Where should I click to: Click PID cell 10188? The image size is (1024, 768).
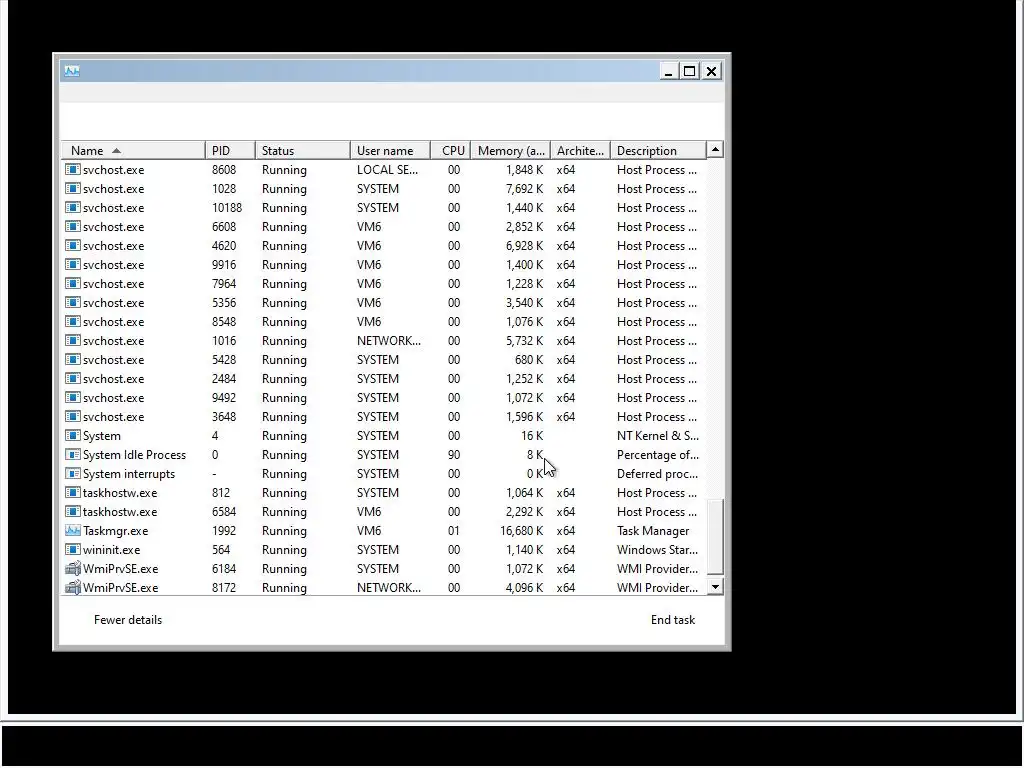[x=227, y=208]
